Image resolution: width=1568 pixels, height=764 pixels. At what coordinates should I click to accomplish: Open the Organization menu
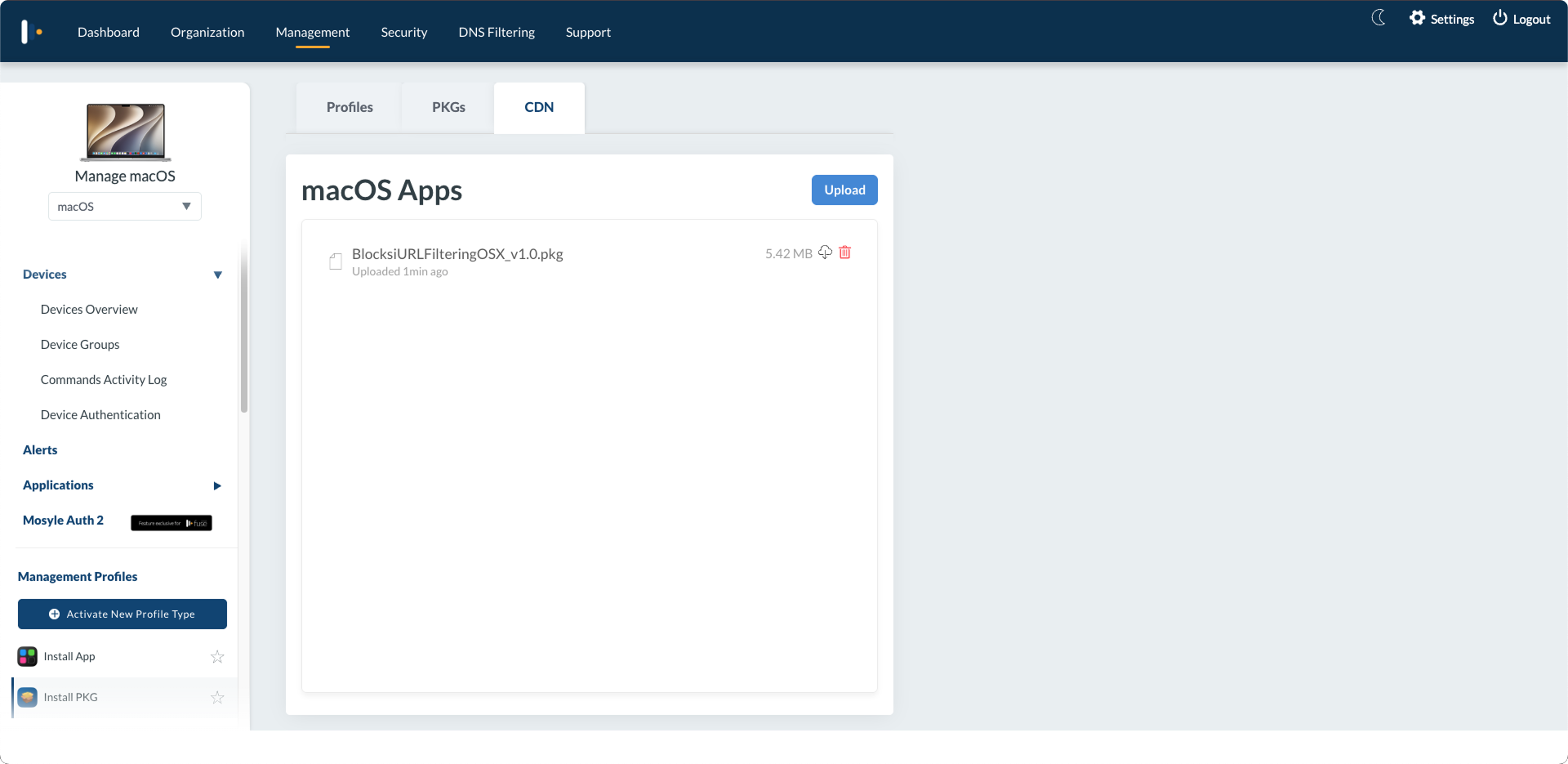207,33
